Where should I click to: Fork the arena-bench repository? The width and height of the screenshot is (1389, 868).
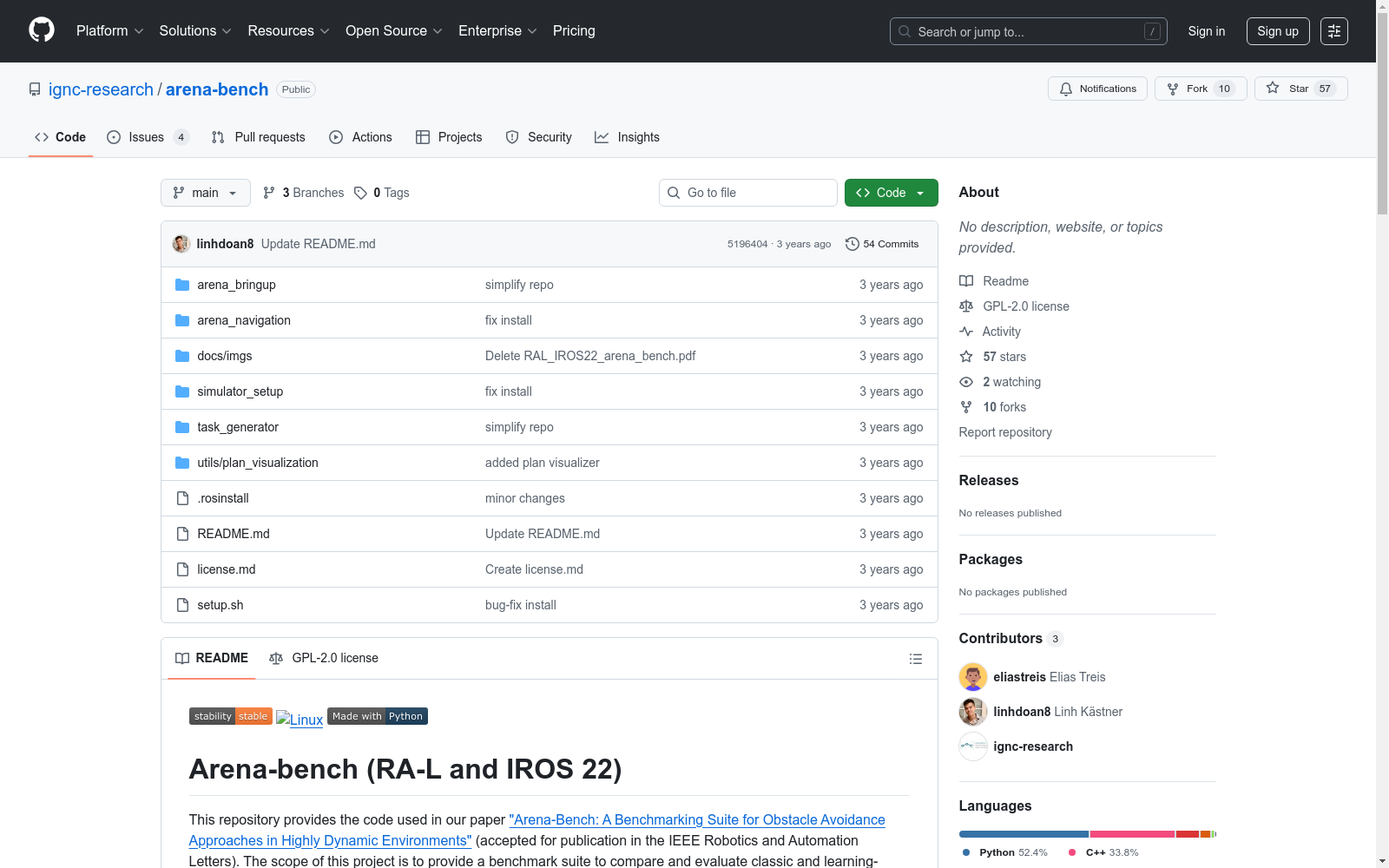pyautogui.click(x=1201, y=89)
